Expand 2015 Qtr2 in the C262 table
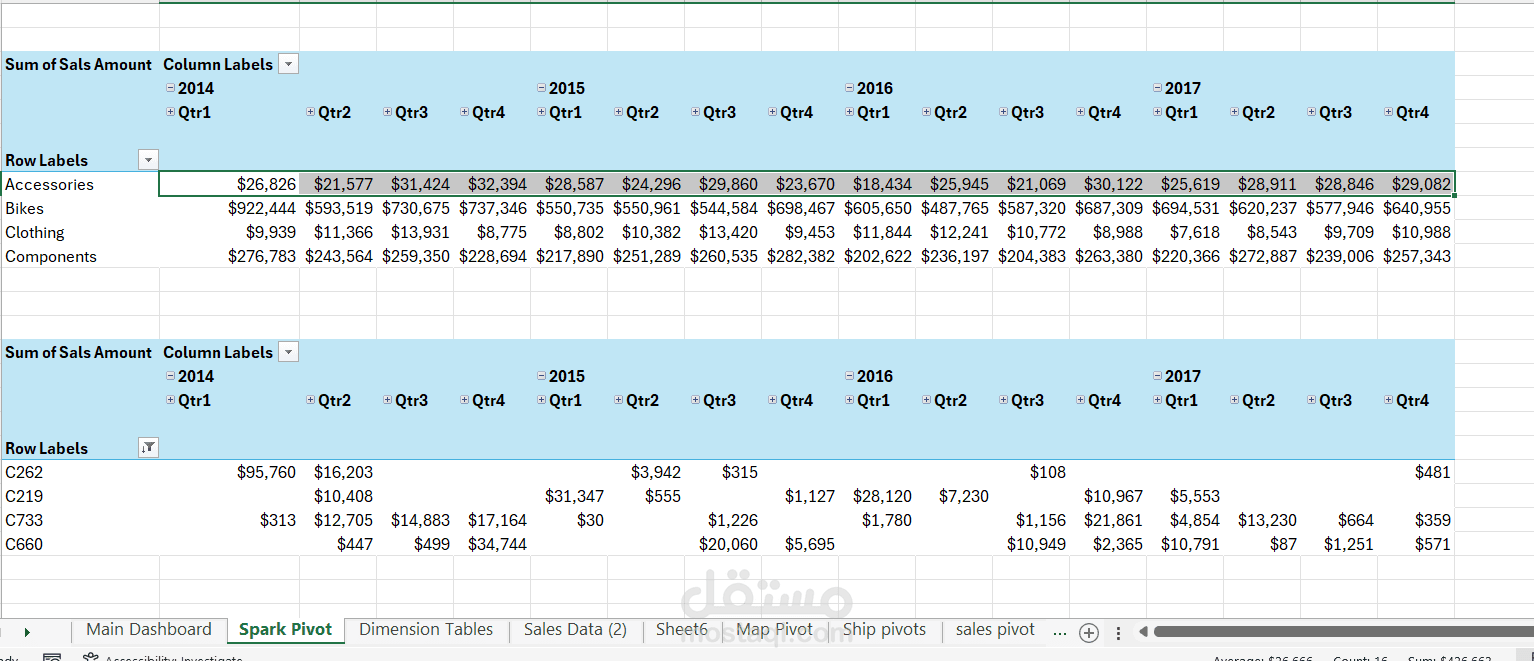 (618, 400)
